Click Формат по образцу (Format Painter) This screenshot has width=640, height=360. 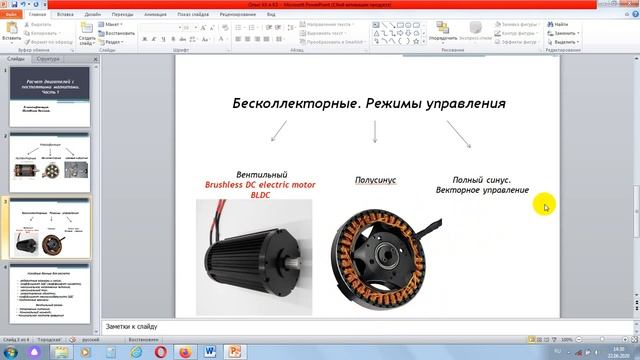48,42
